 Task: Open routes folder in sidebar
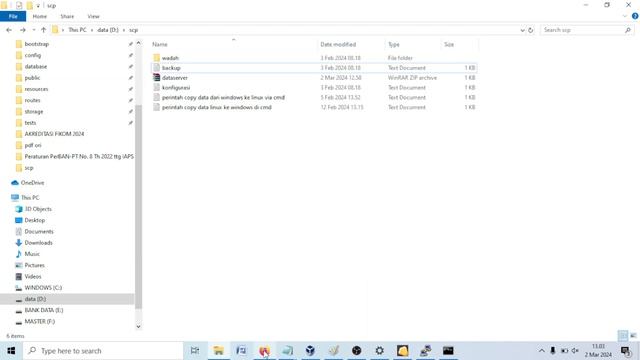coord(32,100)
